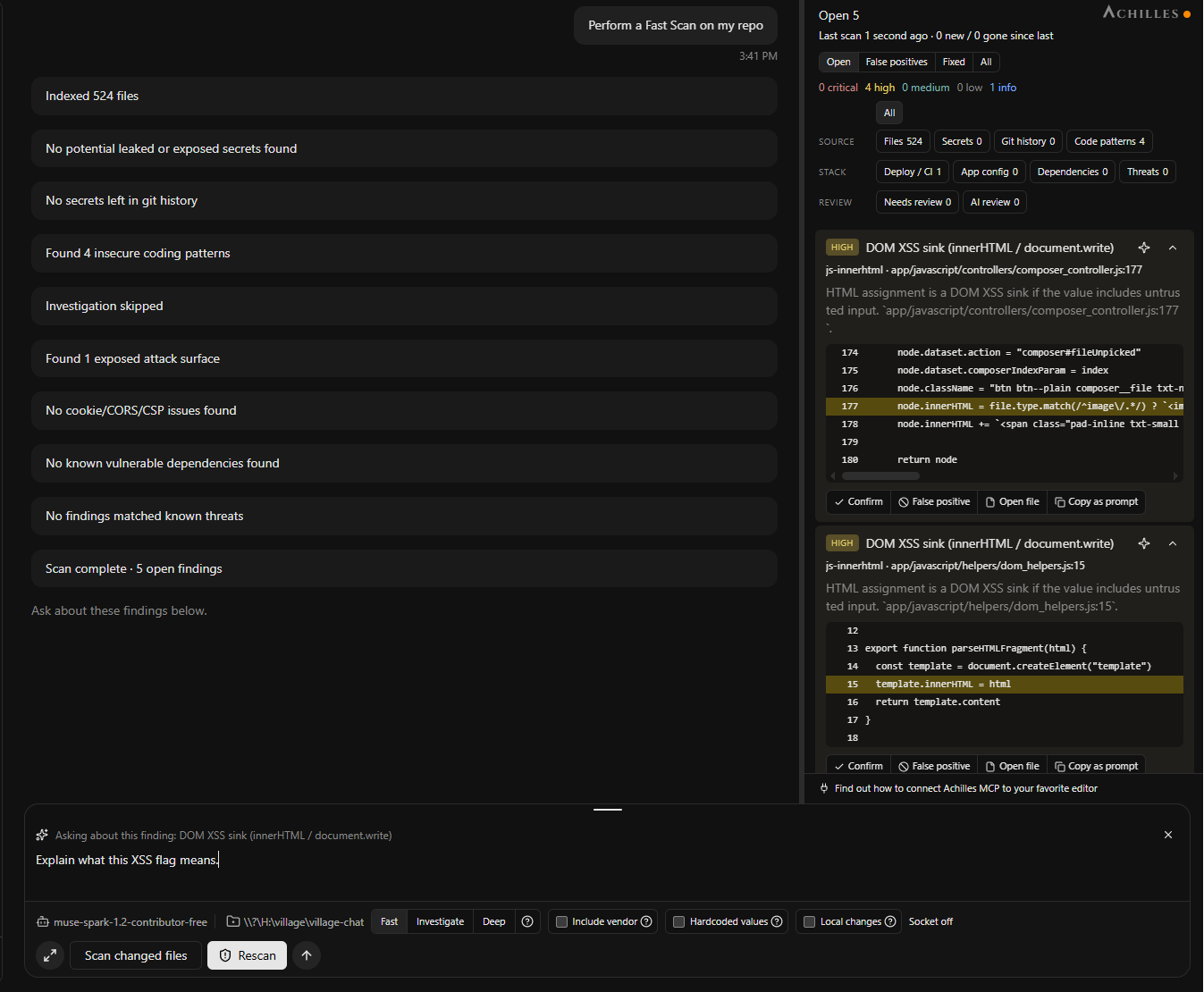
Task: Filter source by Git history 0
Action: click(1028, 141)
